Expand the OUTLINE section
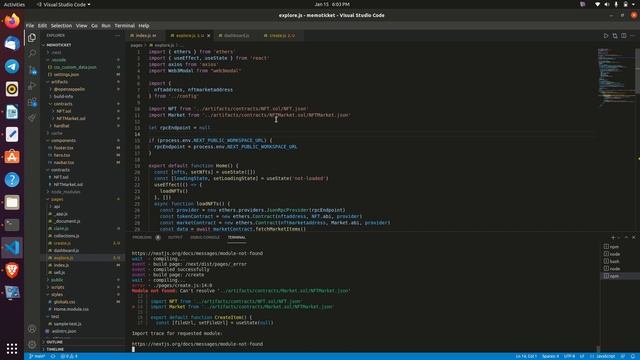The width and height of the screenshot is (640, 360). (82, 342)
